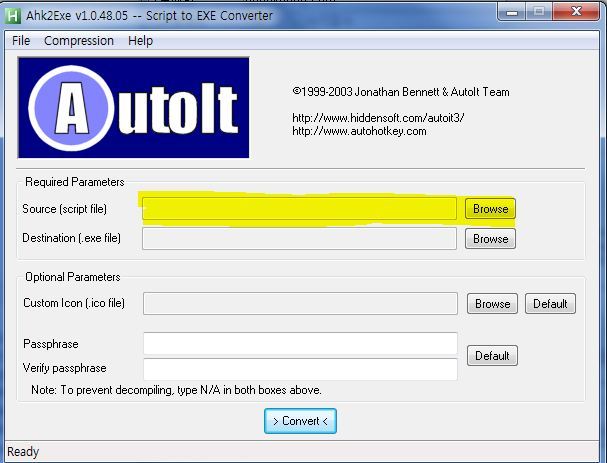Minimize the Ahk2Exe window
This screenshot has width=607, height=463.
tap(512, 12)
